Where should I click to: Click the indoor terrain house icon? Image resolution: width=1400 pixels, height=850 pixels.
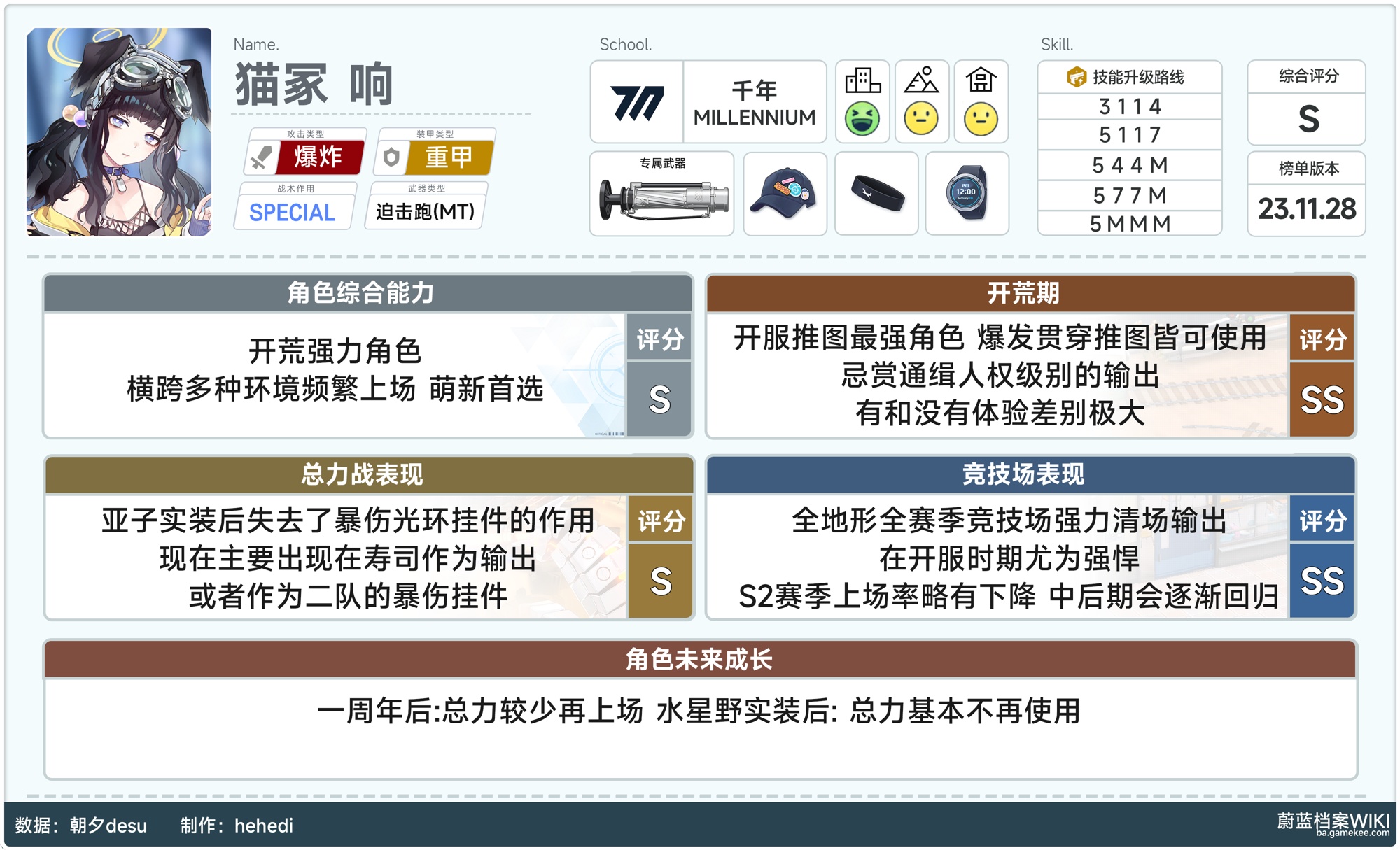tap(981, 81)
